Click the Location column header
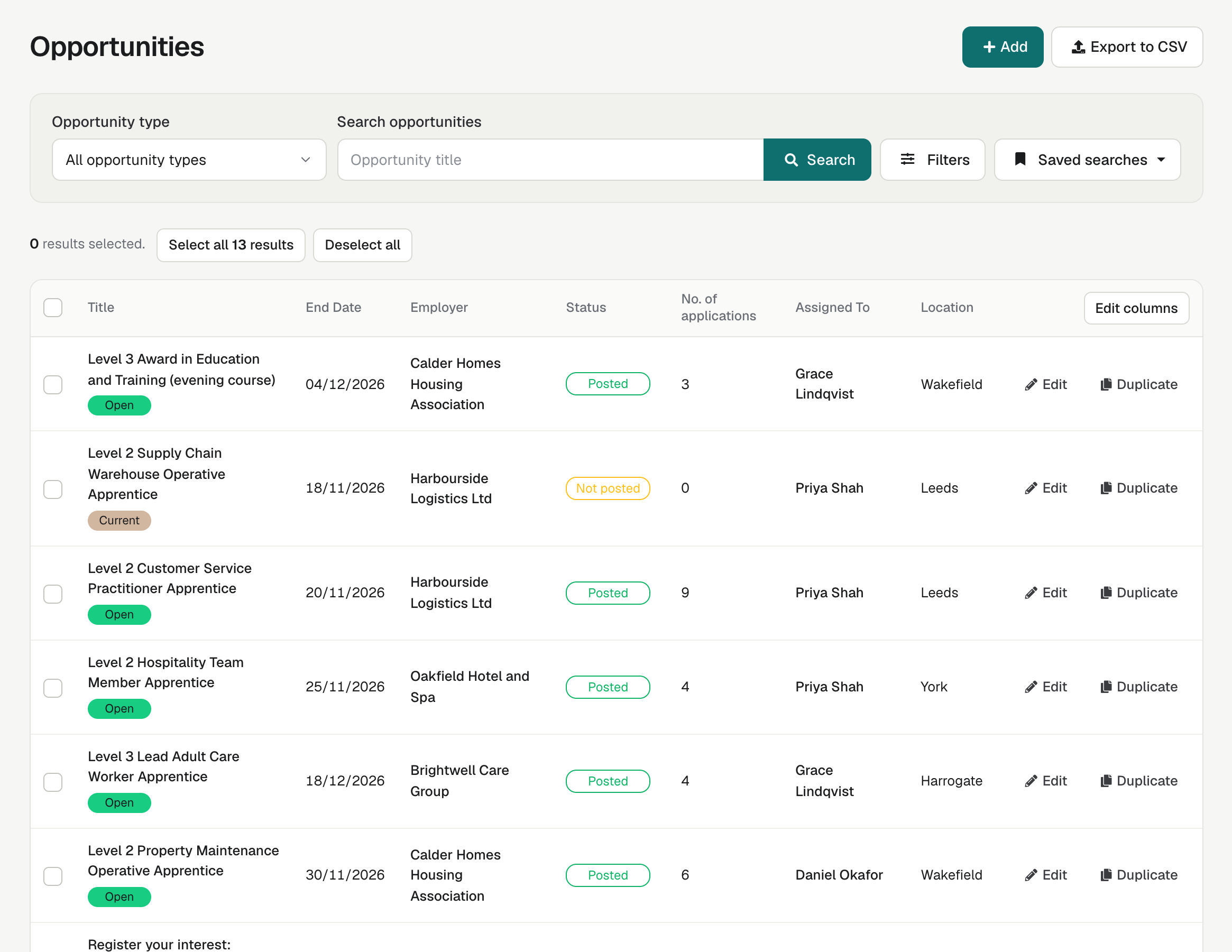The image size is (1232, 952). point(946,308)
